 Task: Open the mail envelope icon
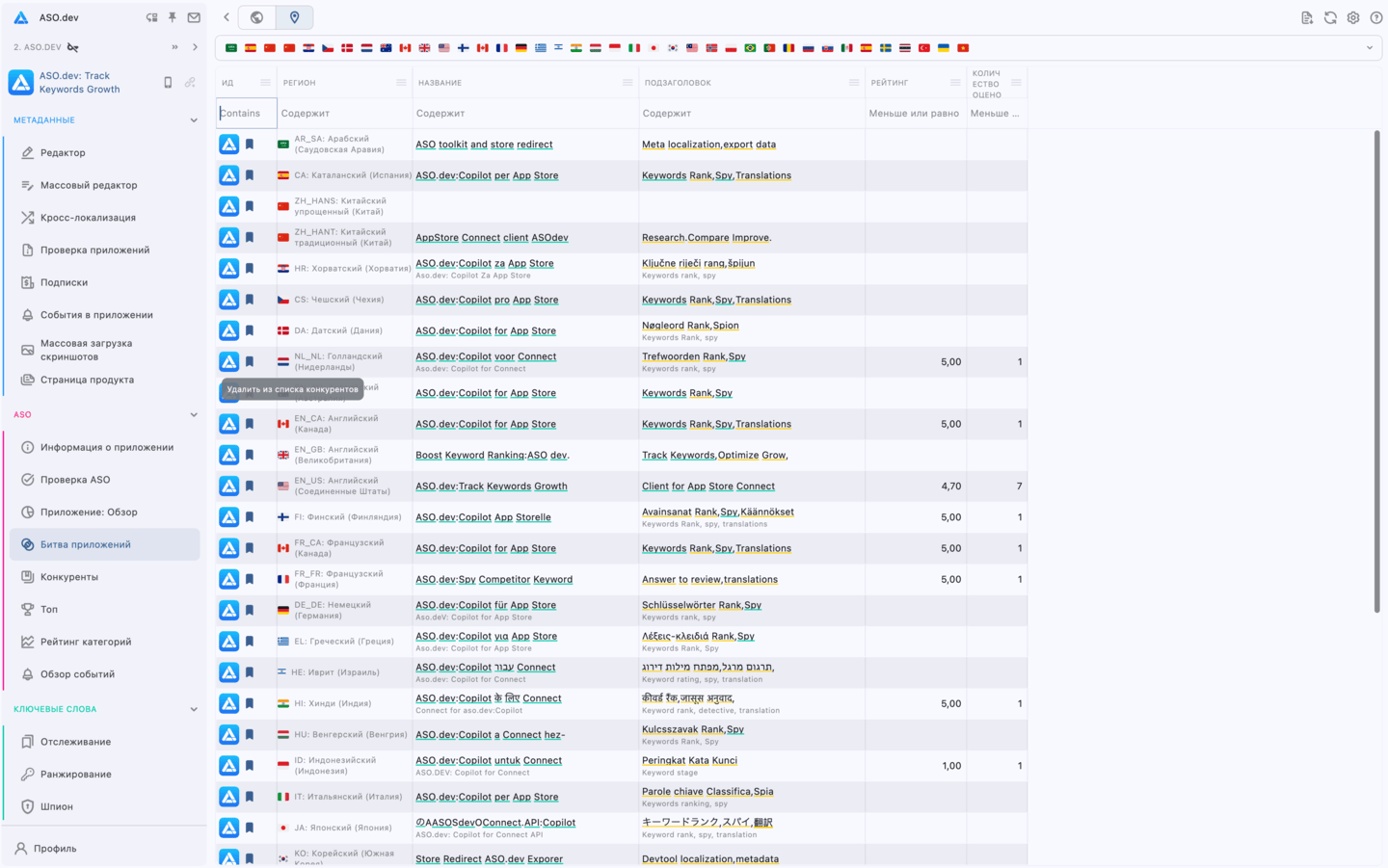pos(194,17)
